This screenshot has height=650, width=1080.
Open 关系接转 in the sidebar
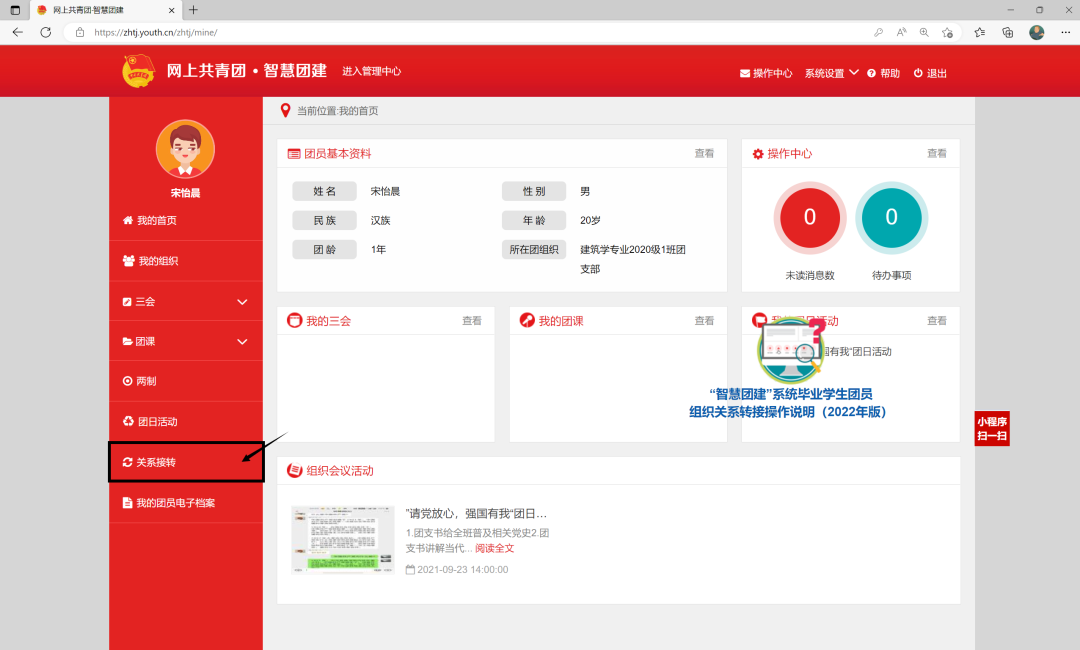162,462
